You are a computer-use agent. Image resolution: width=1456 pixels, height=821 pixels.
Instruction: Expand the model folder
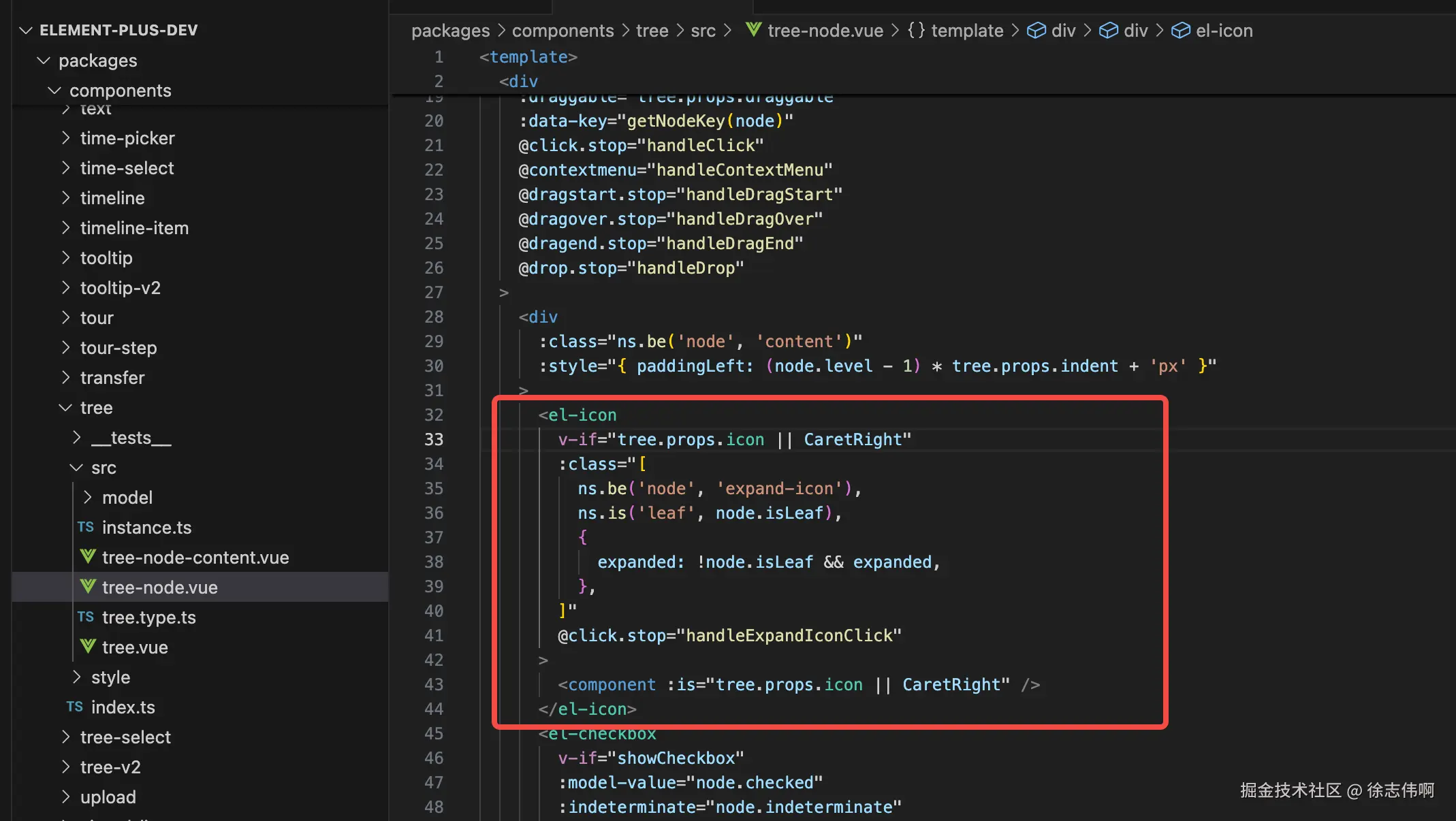[88, 498]
